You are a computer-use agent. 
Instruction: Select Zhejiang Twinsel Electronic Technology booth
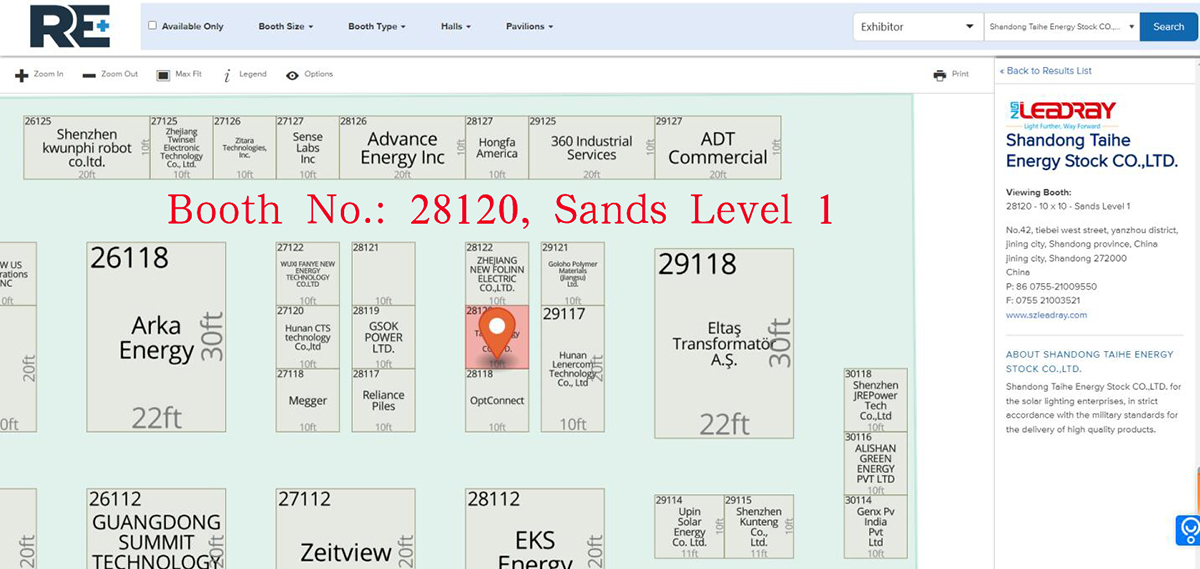(181, 148)
